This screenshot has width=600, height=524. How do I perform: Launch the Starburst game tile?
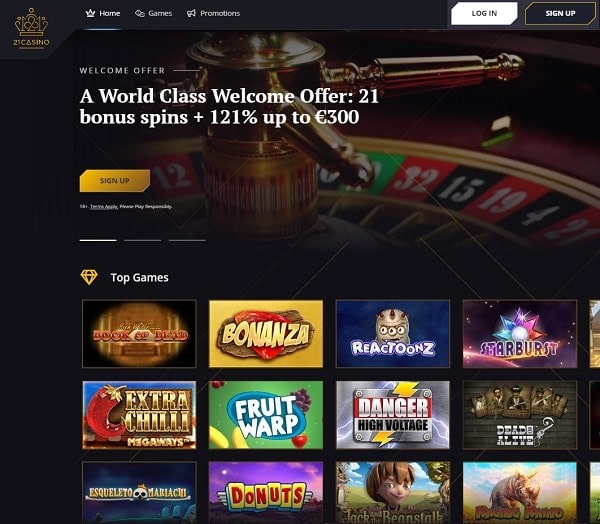(x=520, y=334)
